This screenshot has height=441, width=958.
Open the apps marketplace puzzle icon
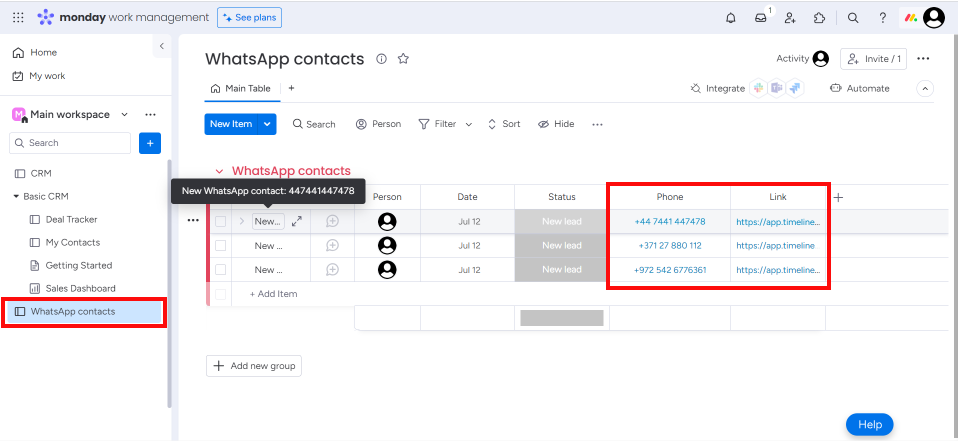coord(820,18)
